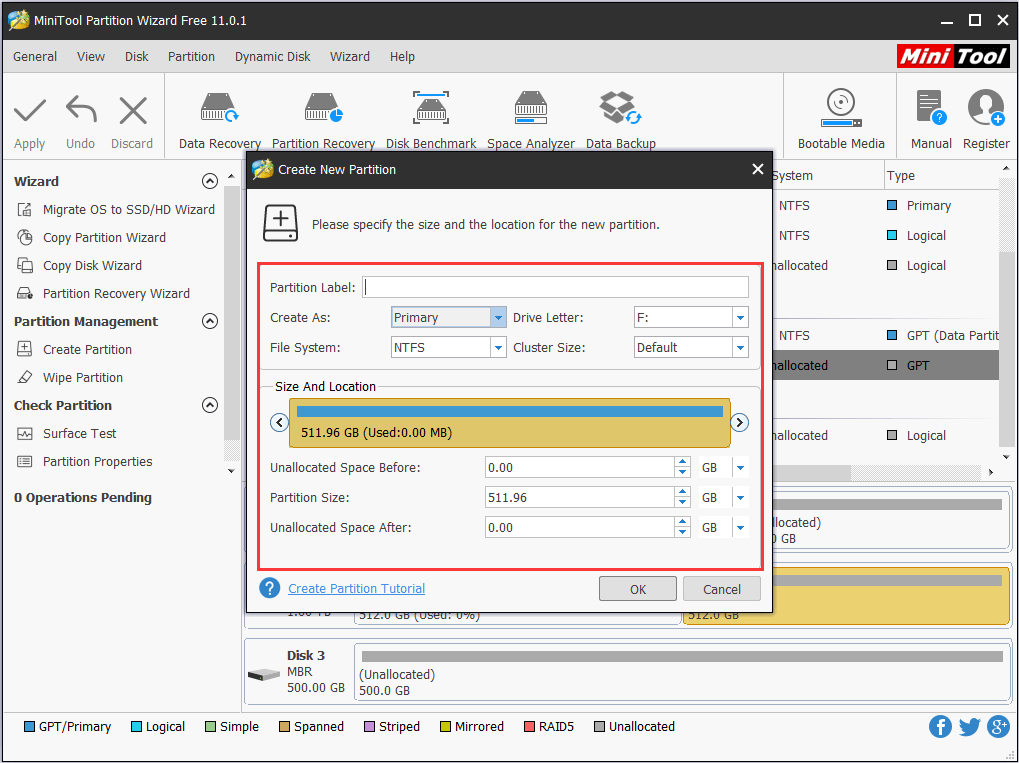Open the Disk Benchmark tool
The image size is (1019, 763).
[x=431, y=118]
